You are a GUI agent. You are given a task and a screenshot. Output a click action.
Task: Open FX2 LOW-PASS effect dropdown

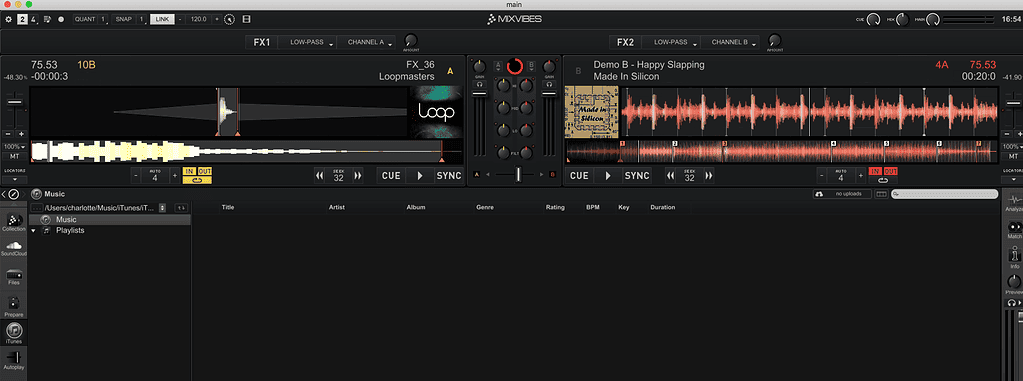[671, 42]
